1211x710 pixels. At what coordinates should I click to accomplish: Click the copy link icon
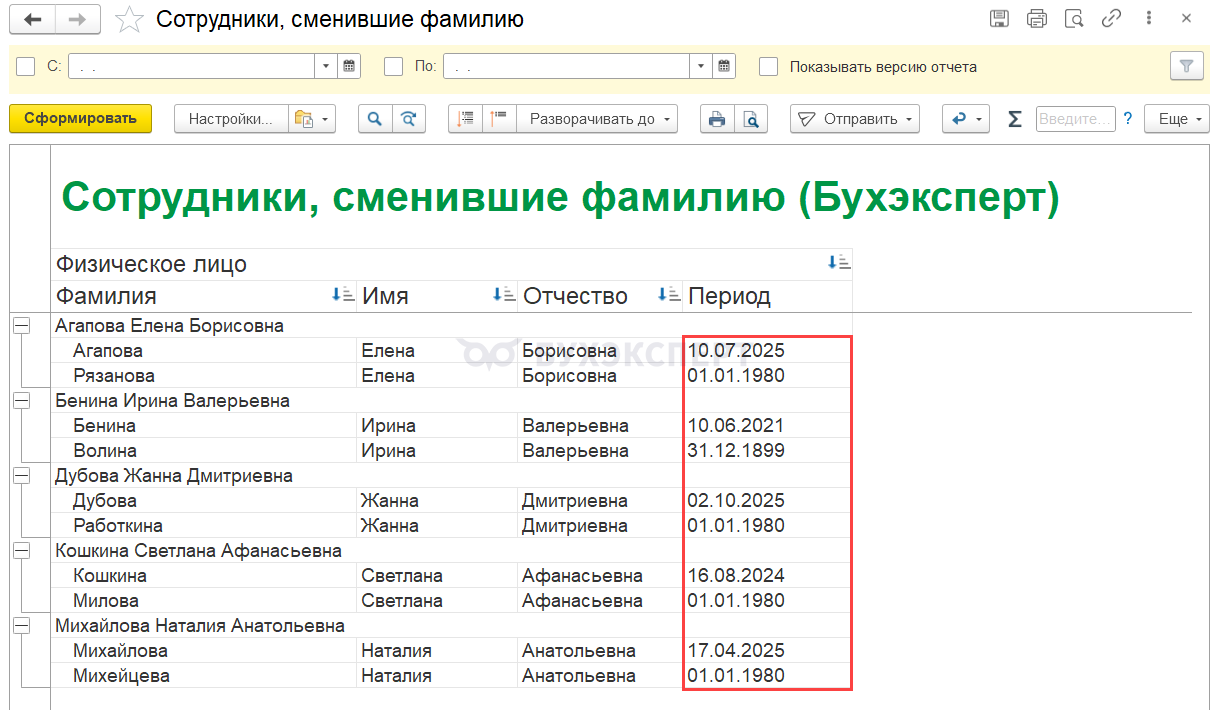pyautogui.click(x=1111, y=19)
